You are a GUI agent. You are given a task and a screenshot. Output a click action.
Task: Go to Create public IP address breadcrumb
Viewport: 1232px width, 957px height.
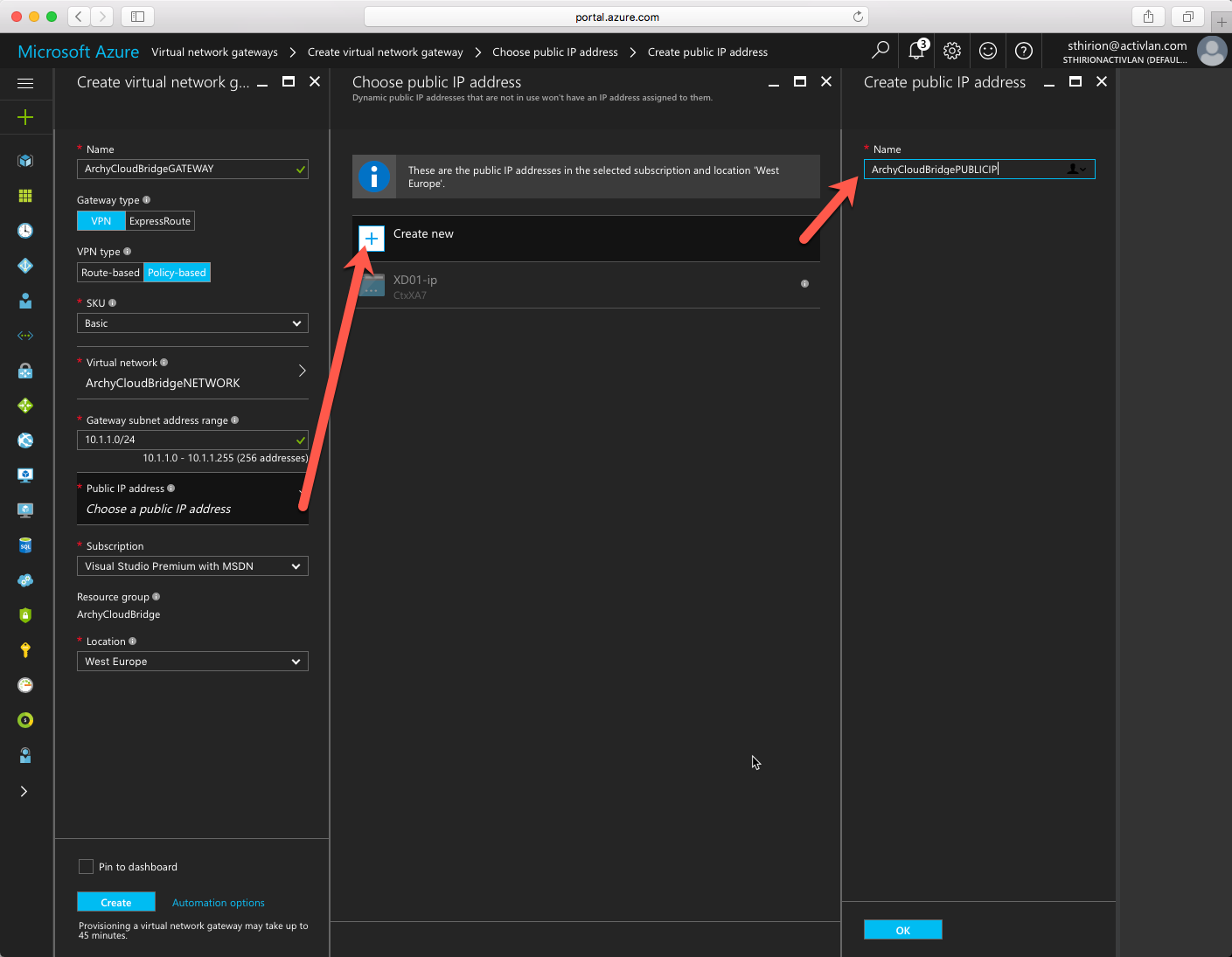point(707,52)
